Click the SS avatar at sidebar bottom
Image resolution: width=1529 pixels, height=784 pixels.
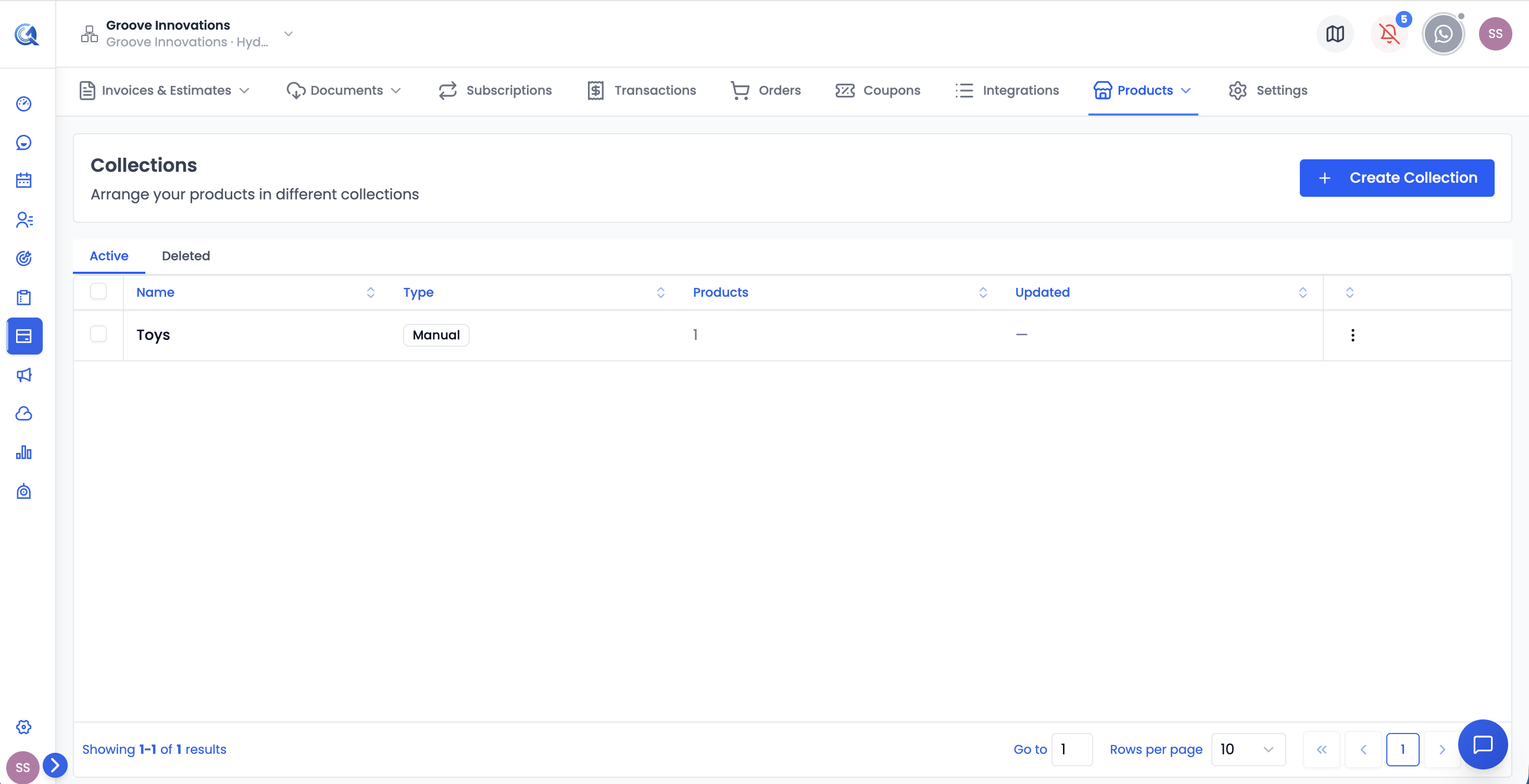[22, 767]
